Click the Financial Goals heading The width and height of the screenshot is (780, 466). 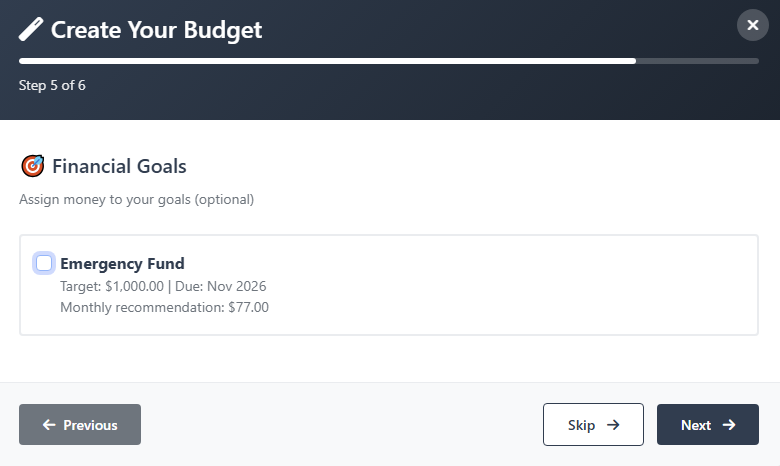coord(119,166)
